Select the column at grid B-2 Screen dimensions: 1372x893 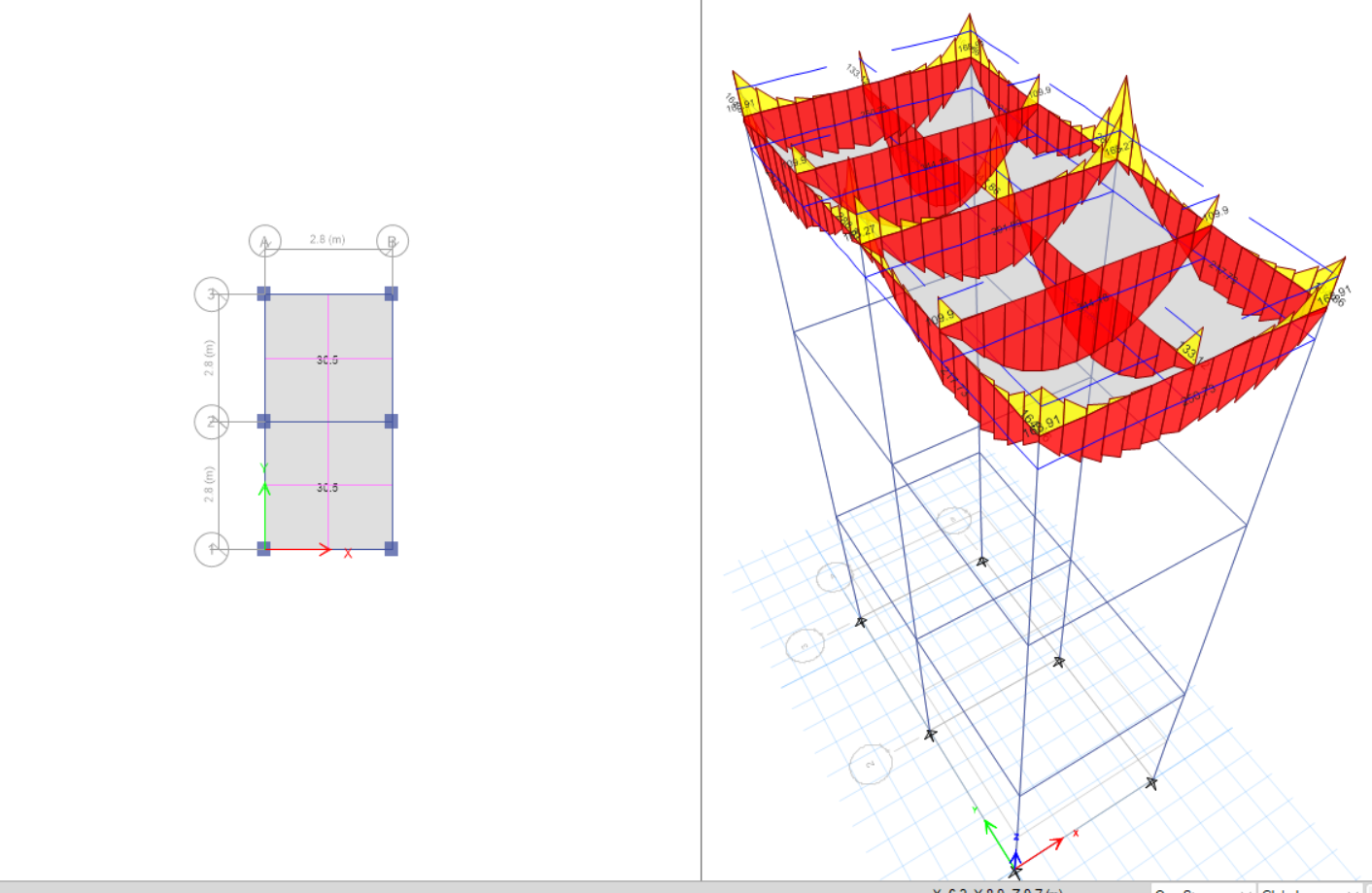click(392, 421)
